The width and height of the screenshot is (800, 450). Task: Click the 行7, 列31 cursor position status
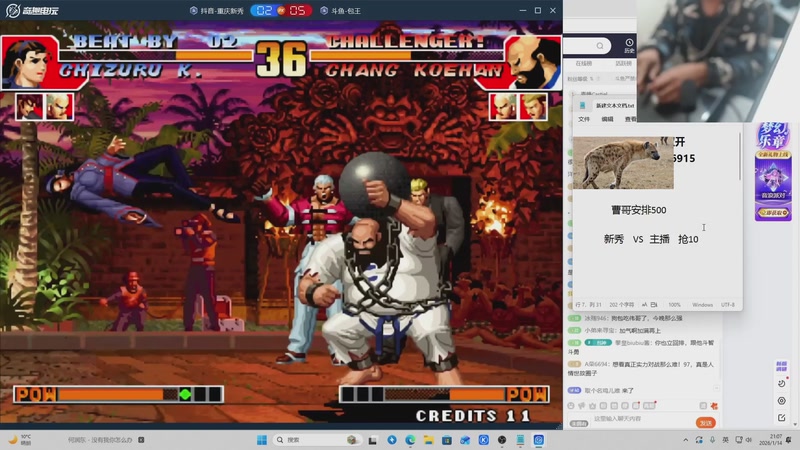pos(588,305)
